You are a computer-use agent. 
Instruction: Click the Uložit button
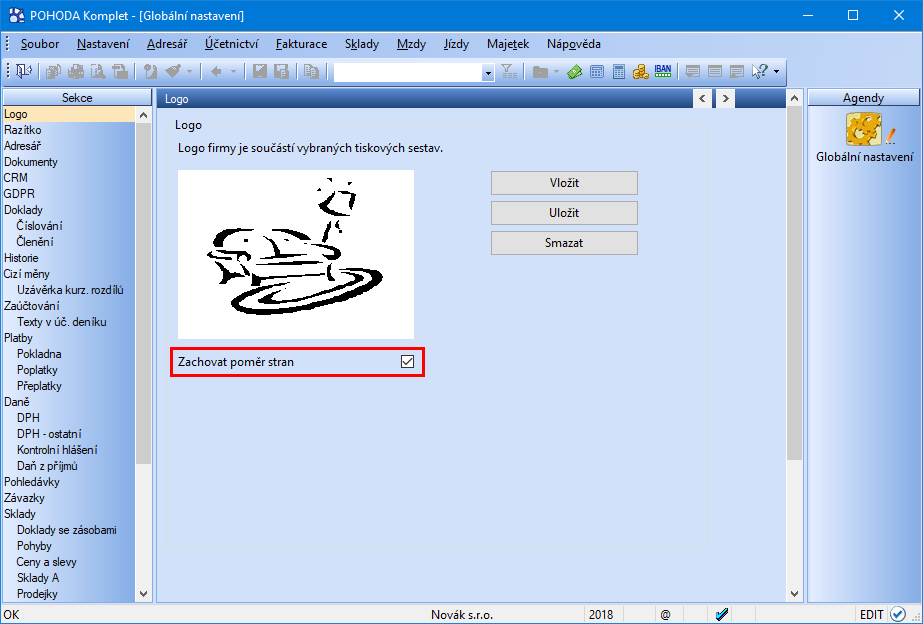point(565,213)
